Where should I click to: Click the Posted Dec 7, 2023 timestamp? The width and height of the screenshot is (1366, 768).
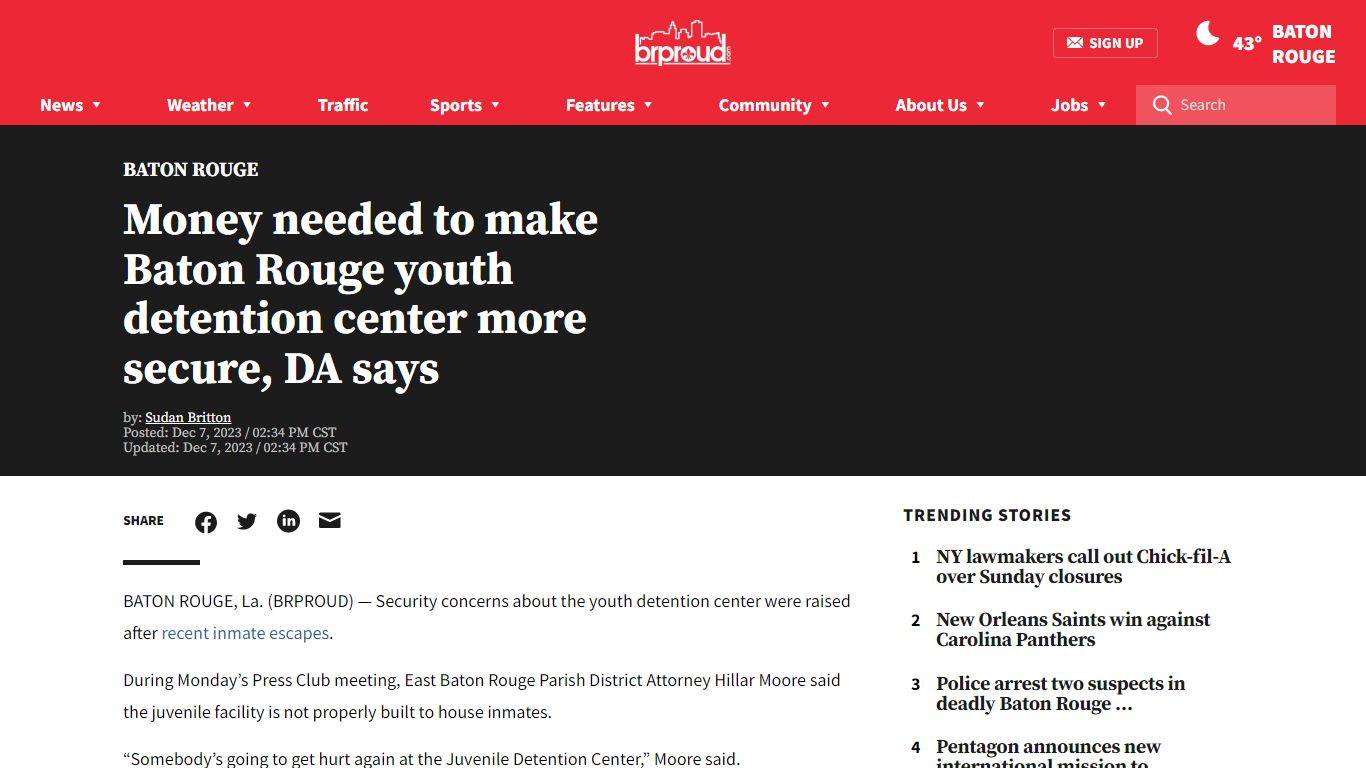[230, 433]
